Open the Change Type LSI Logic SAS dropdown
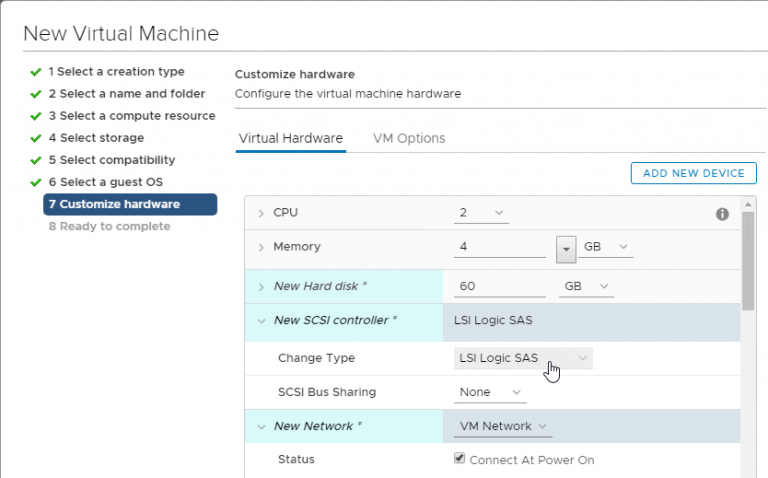The width and height of the screenshot is (768, 478). pyautogui.click(x=523, y=358)
